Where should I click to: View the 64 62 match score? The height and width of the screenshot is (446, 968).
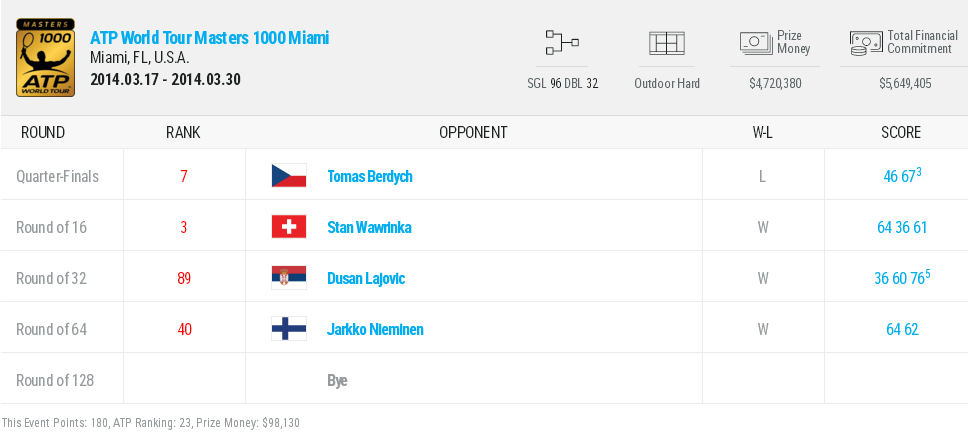[x=901, y=329]
